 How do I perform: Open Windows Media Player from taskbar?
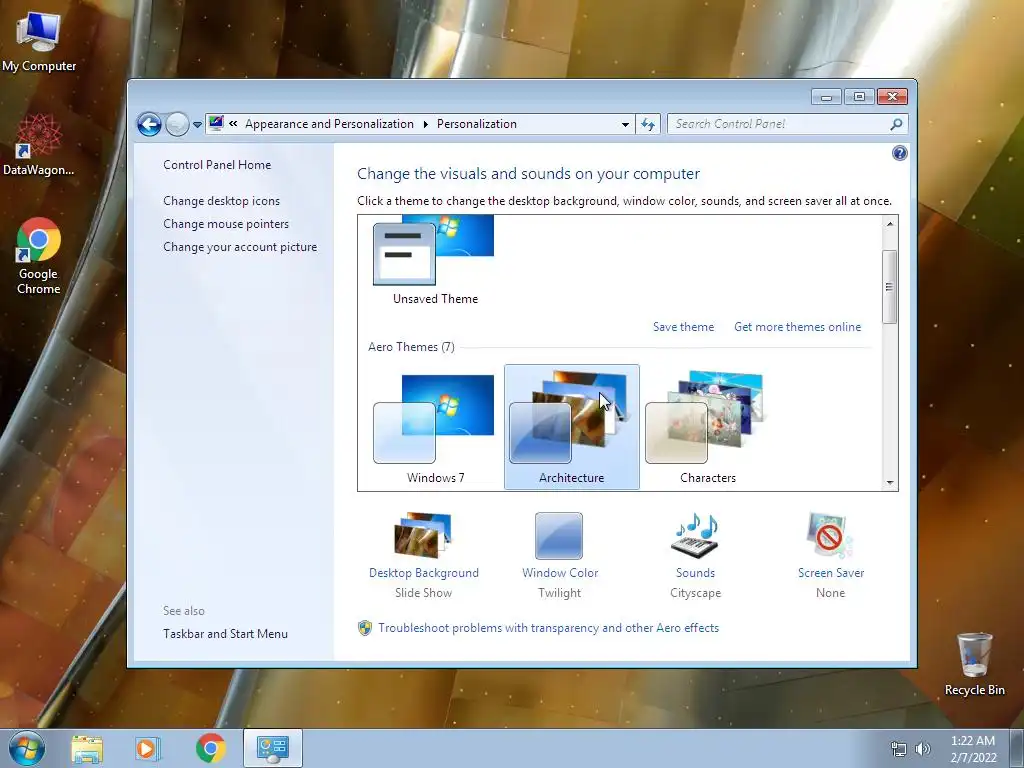(x=147, y=748)
